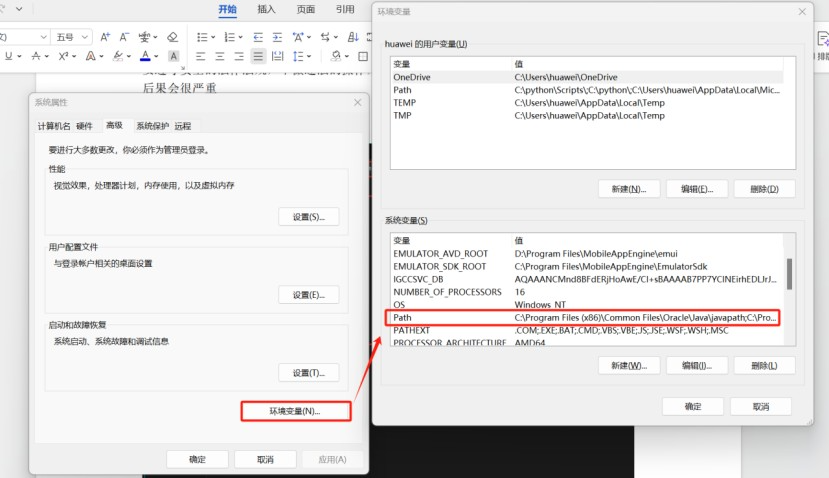829x478 pixels.
Task: Apply the text highlight pen
Action: tap(118, 56)
